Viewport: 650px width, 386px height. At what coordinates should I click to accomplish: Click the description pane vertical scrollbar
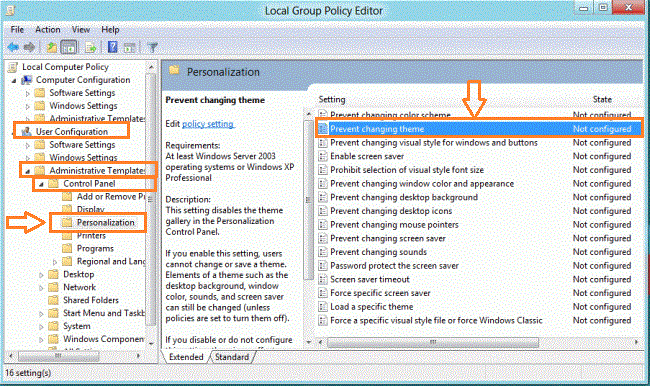pyautogui.click(x=308, y=200)
